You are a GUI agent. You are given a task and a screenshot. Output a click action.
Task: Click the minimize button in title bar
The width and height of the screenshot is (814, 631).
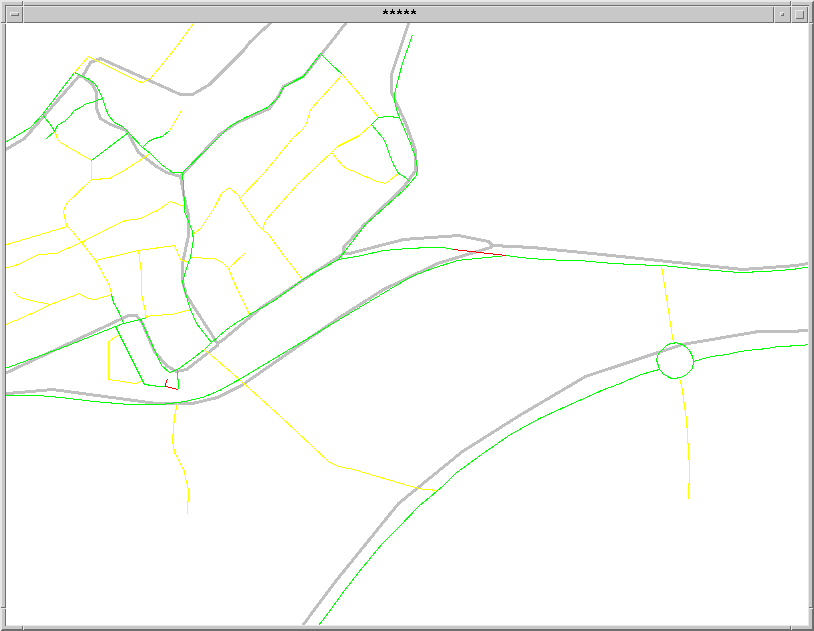(x=782, y=14)
